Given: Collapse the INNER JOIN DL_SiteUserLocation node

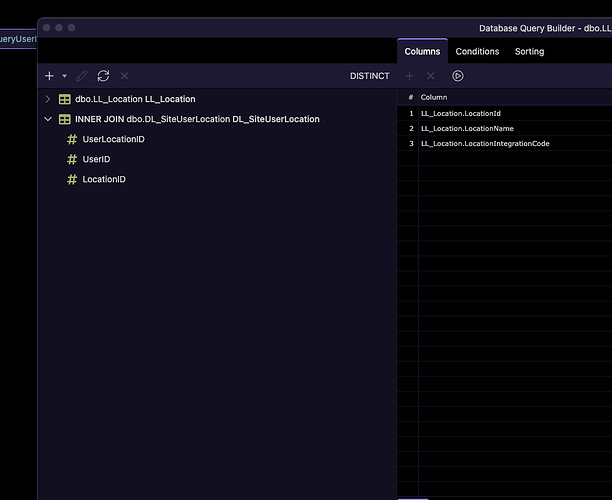Looking at the screenshot, I should [48, 119].
